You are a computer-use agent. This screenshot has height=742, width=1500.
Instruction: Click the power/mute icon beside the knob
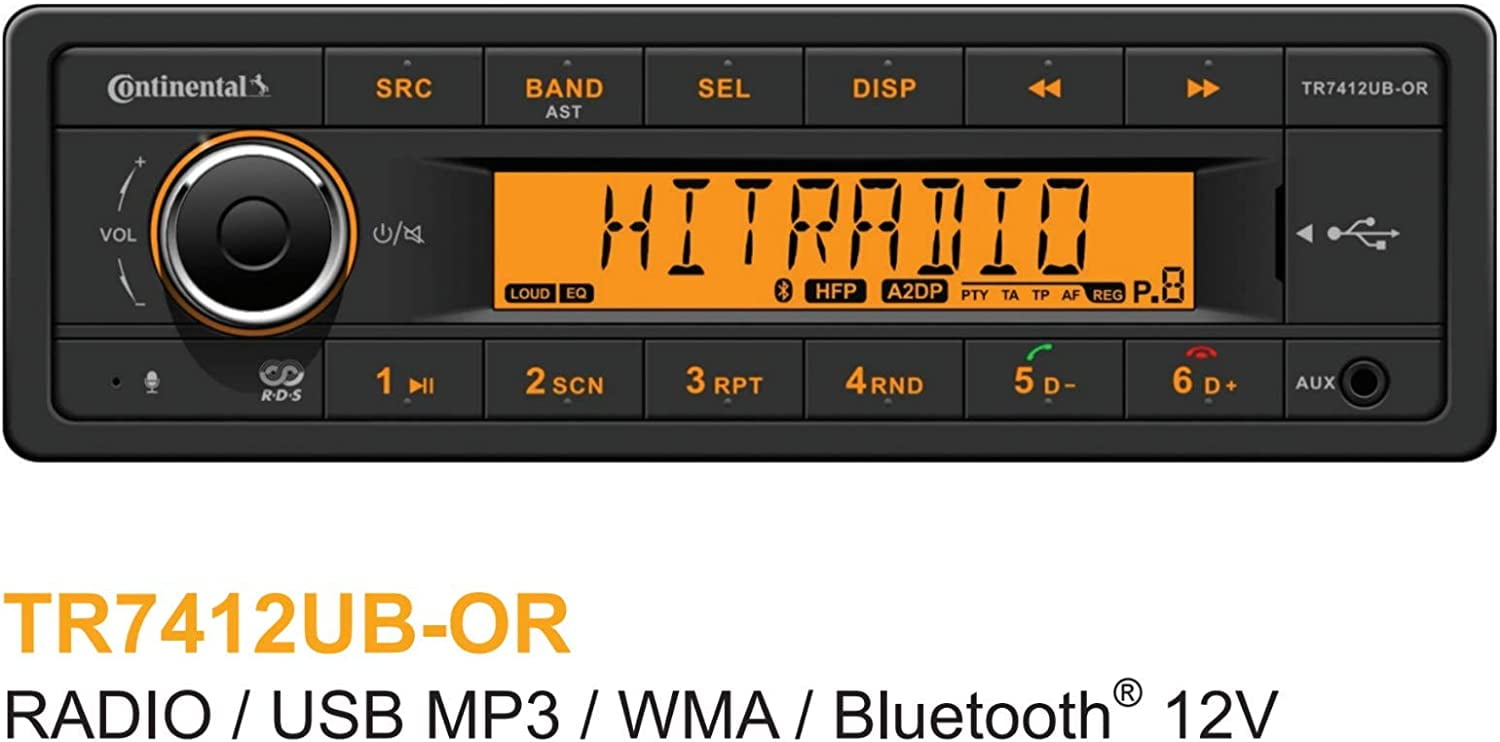click(396, 235)
